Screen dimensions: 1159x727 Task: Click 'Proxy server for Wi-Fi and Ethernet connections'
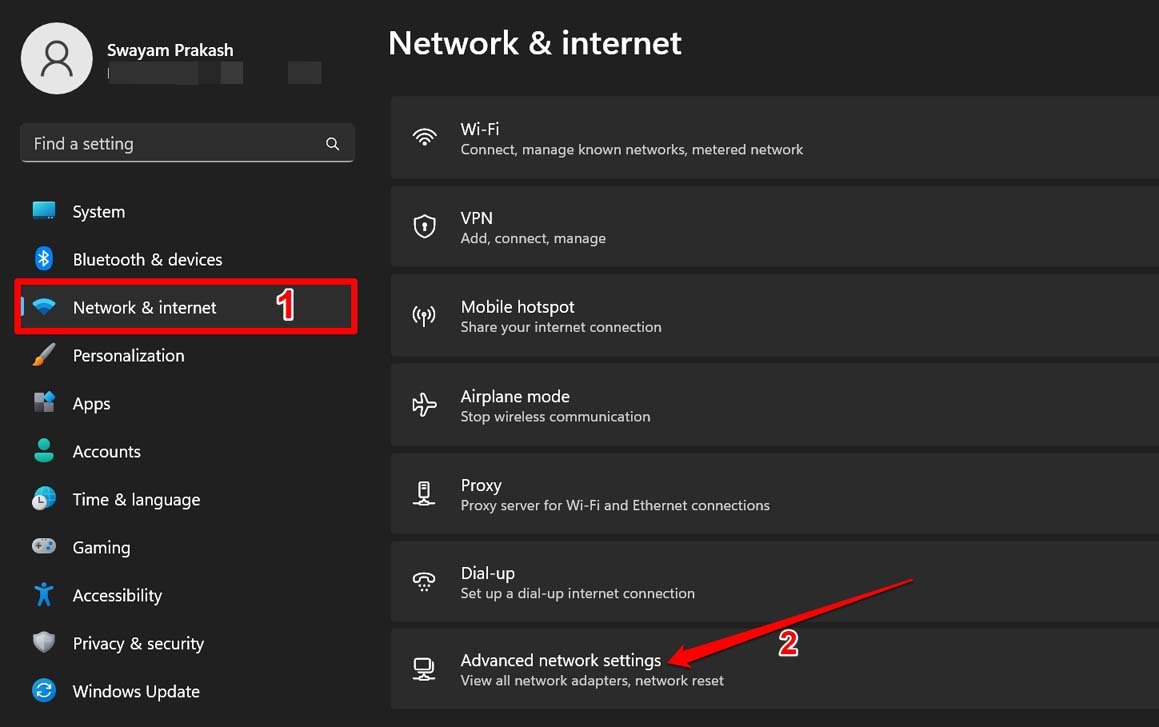pyautogui.click(x=615, y=505)
